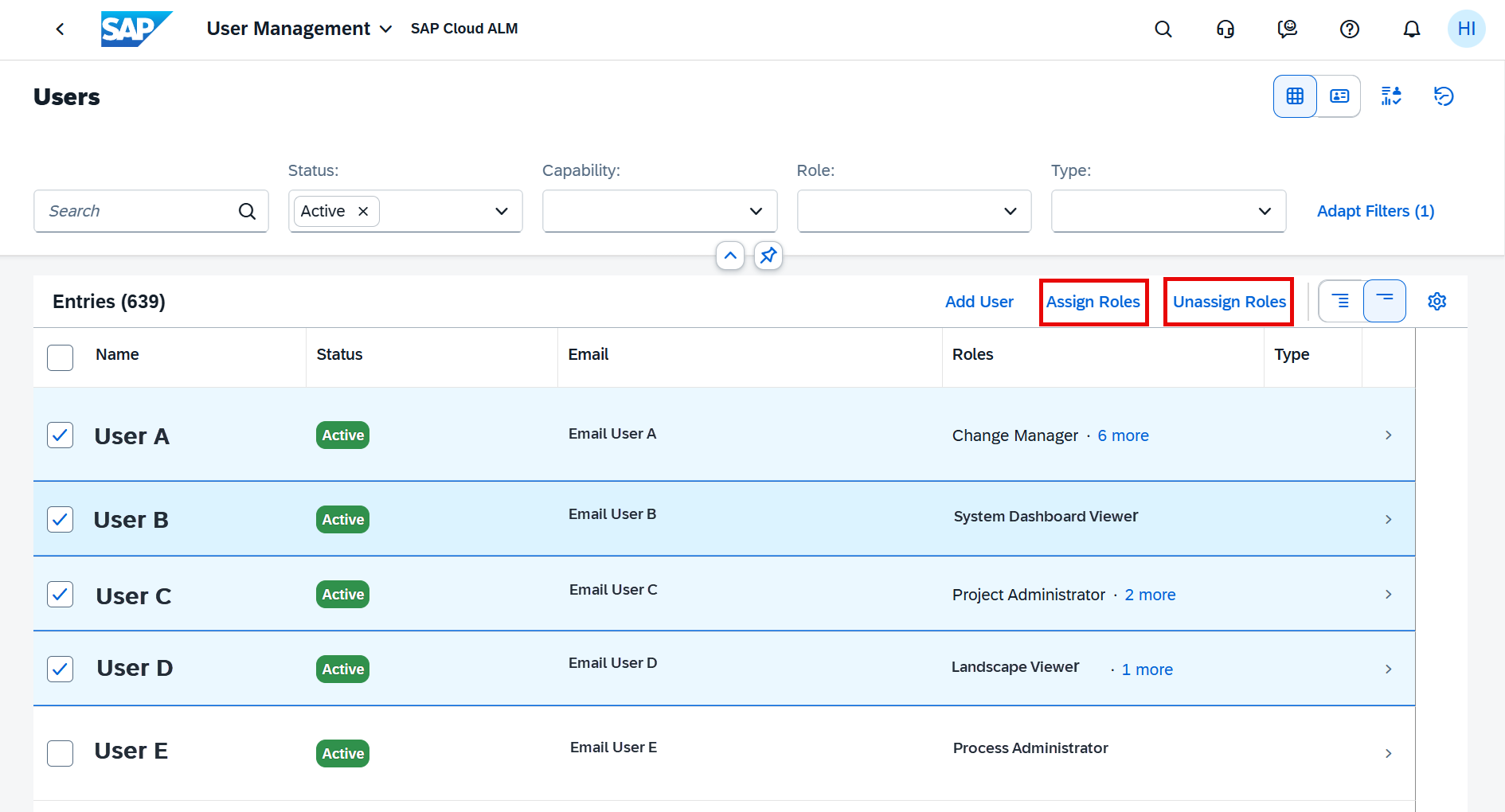Screen dimensions: 1505x812
Task: Open table settings gear icon
Action: point(1437,302)
